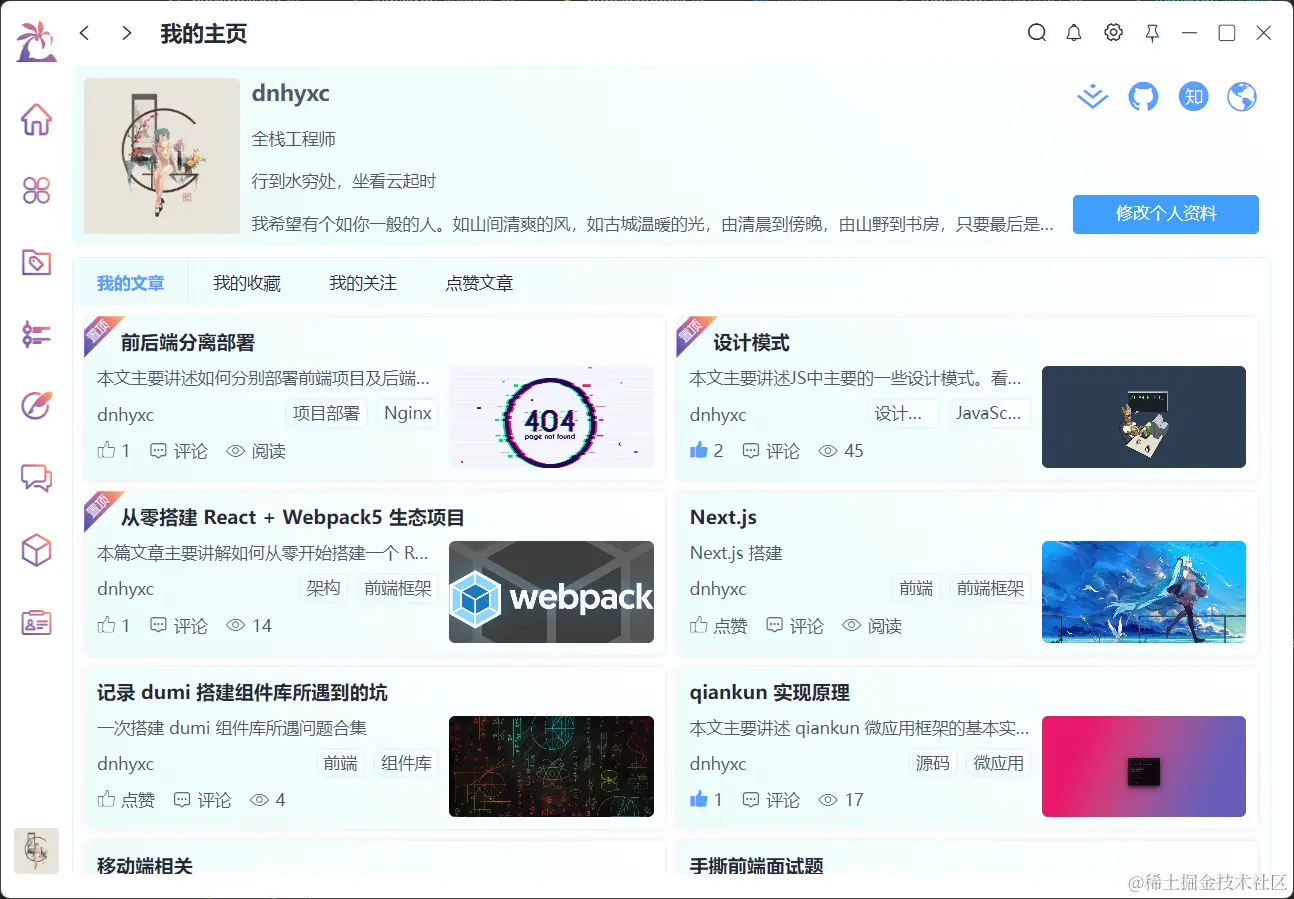Click the Nginx tag

click(x=408, y=414)
